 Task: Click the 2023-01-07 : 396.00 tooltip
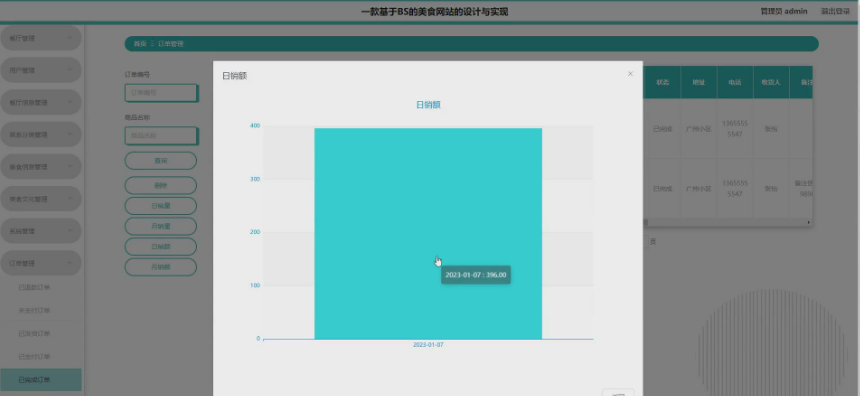point(476,275)
